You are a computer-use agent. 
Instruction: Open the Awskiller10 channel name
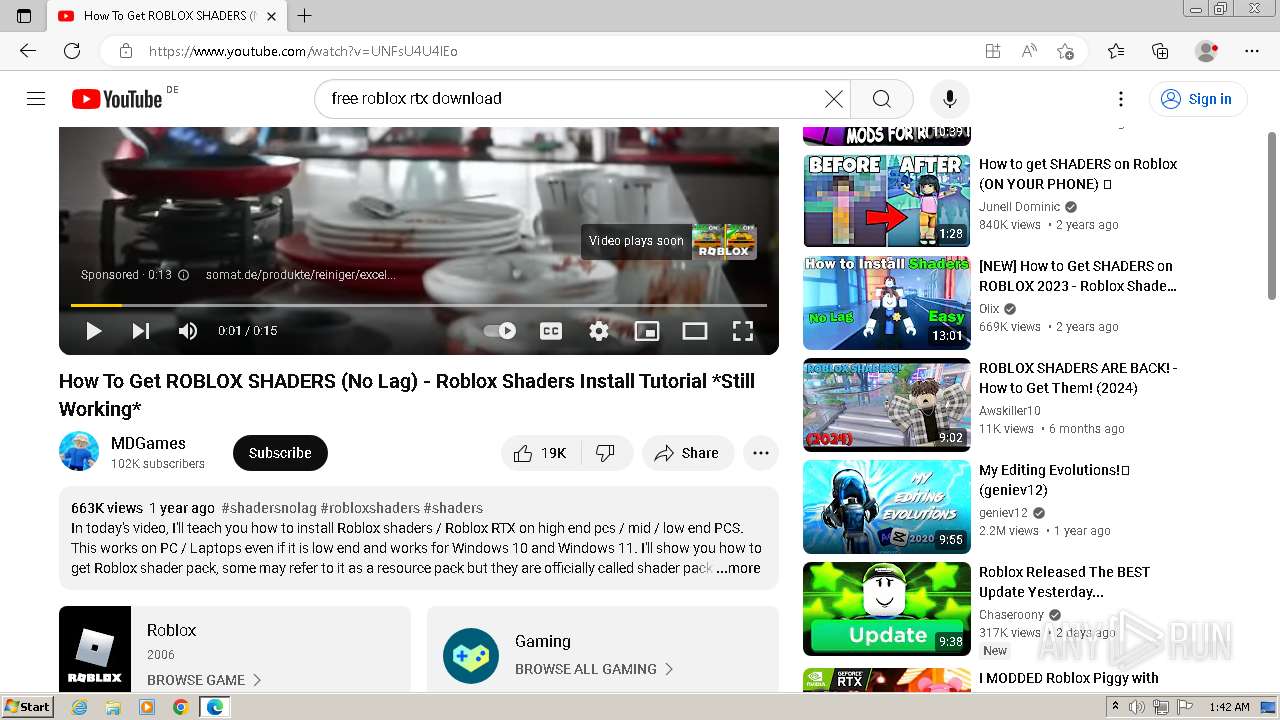pos(1010,411)
